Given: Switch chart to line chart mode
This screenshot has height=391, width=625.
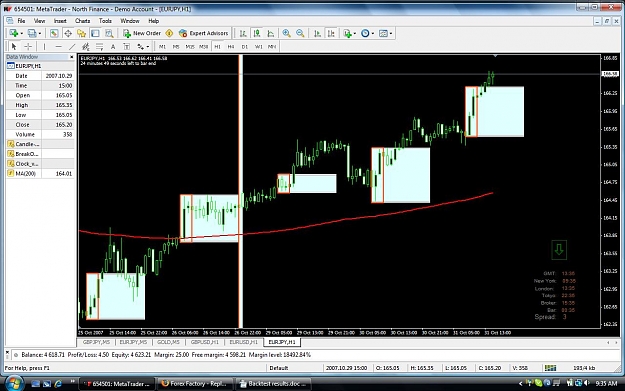Looking at the screenshot, I should coord(271,33).
